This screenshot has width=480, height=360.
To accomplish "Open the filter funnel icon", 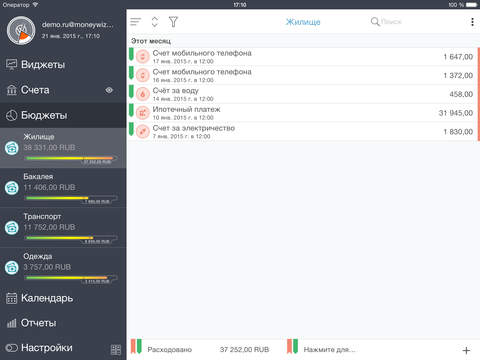I will 173,22.
